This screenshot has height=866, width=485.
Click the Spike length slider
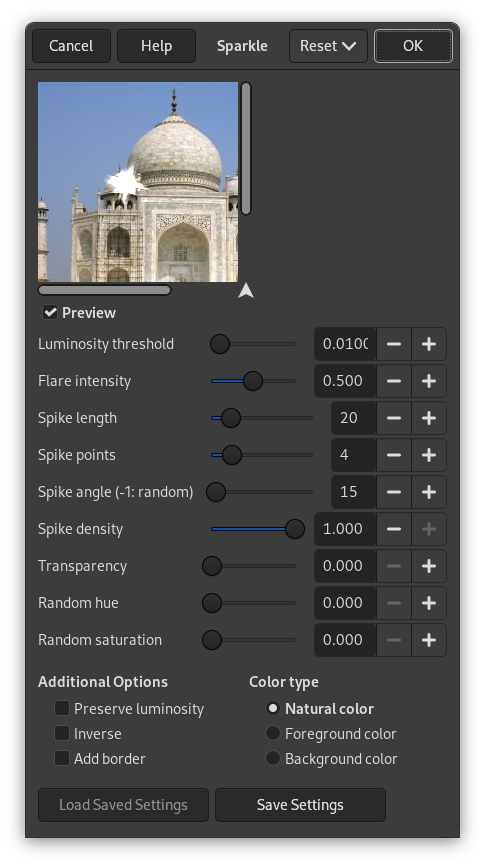(262, 418)
